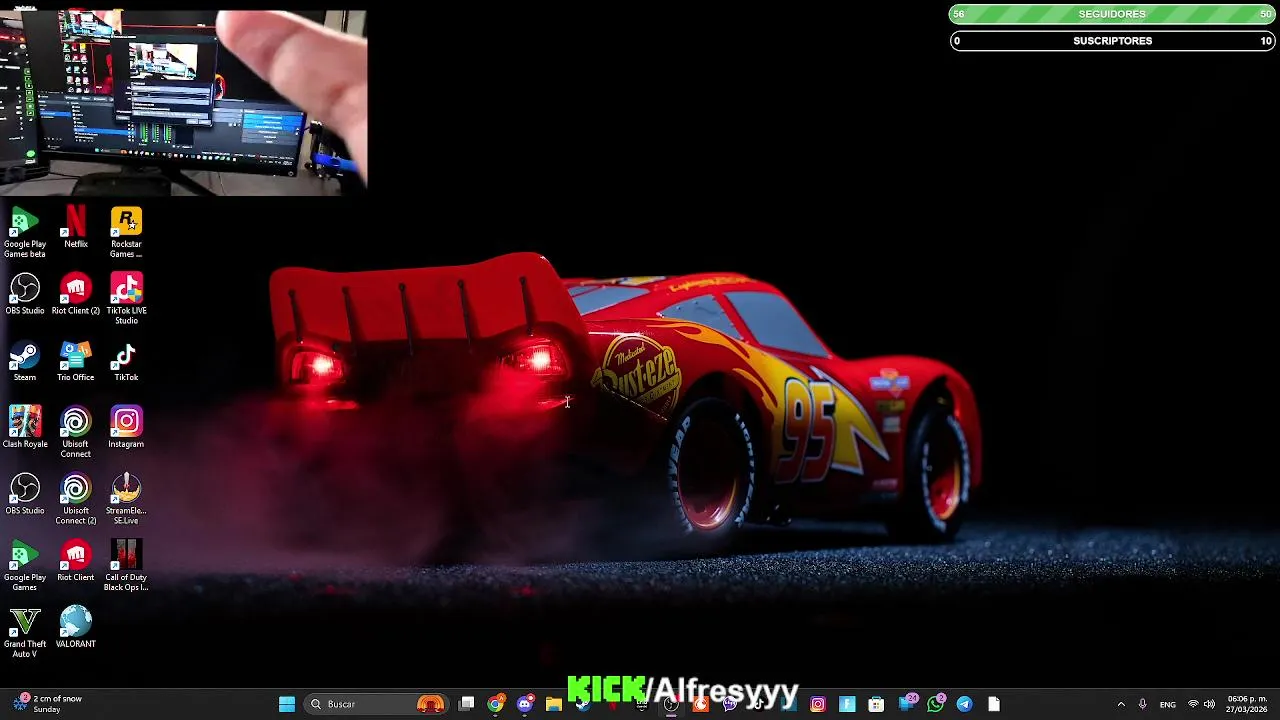Open the Wi-Fi network tray icon
This screenshot has width=1280, height=720.
1193,704
